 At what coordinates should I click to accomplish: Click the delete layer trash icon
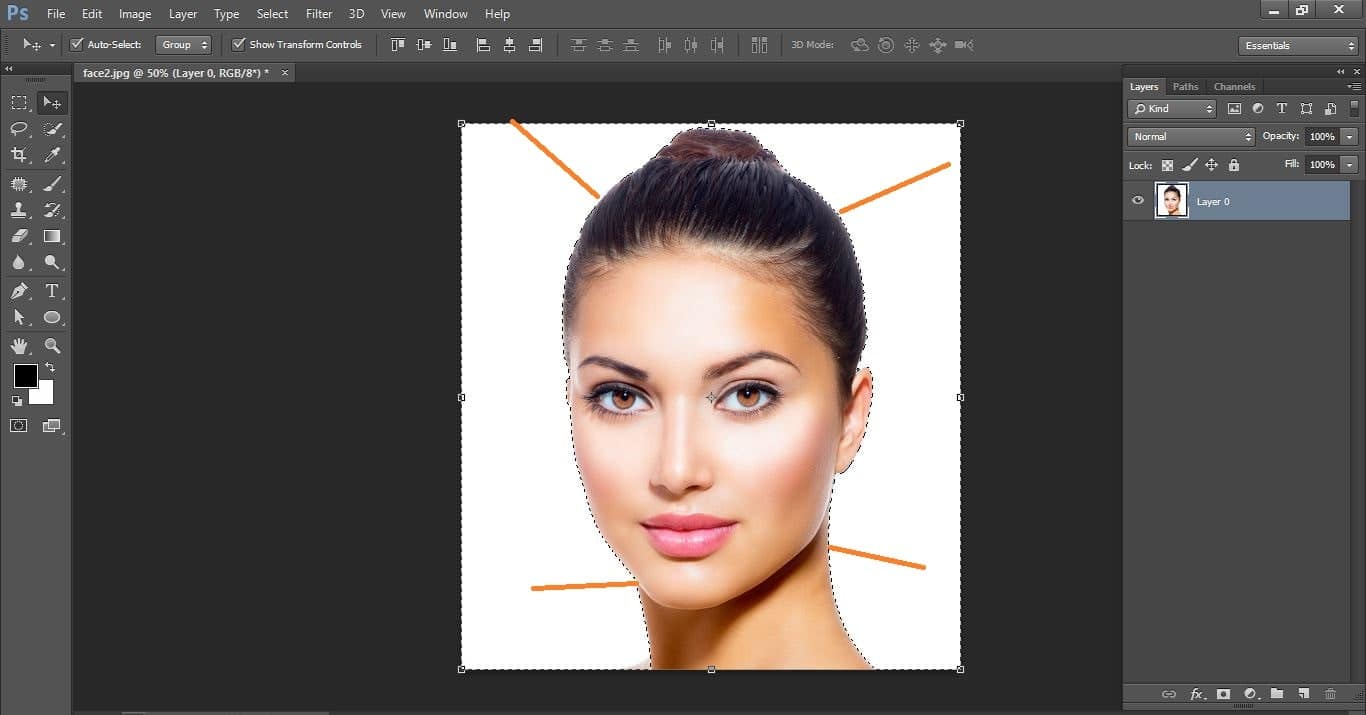(1330, 694)
